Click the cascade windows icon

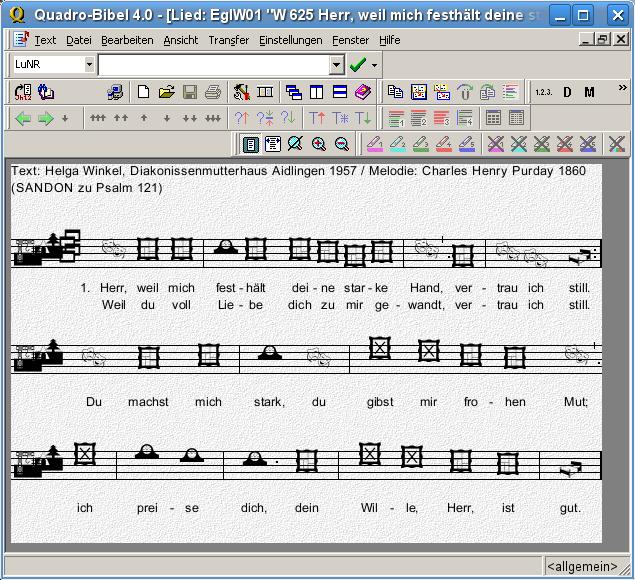294,92
